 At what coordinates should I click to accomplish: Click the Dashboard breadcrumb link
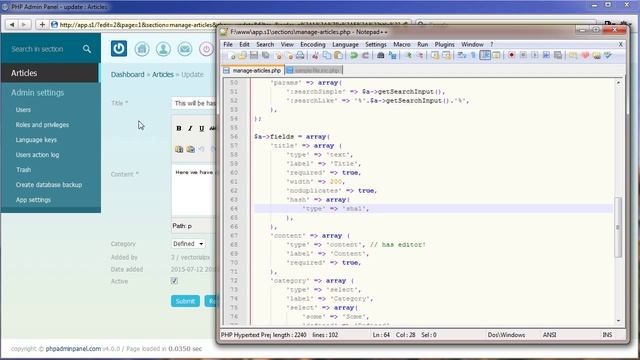(x=127, y=74)
